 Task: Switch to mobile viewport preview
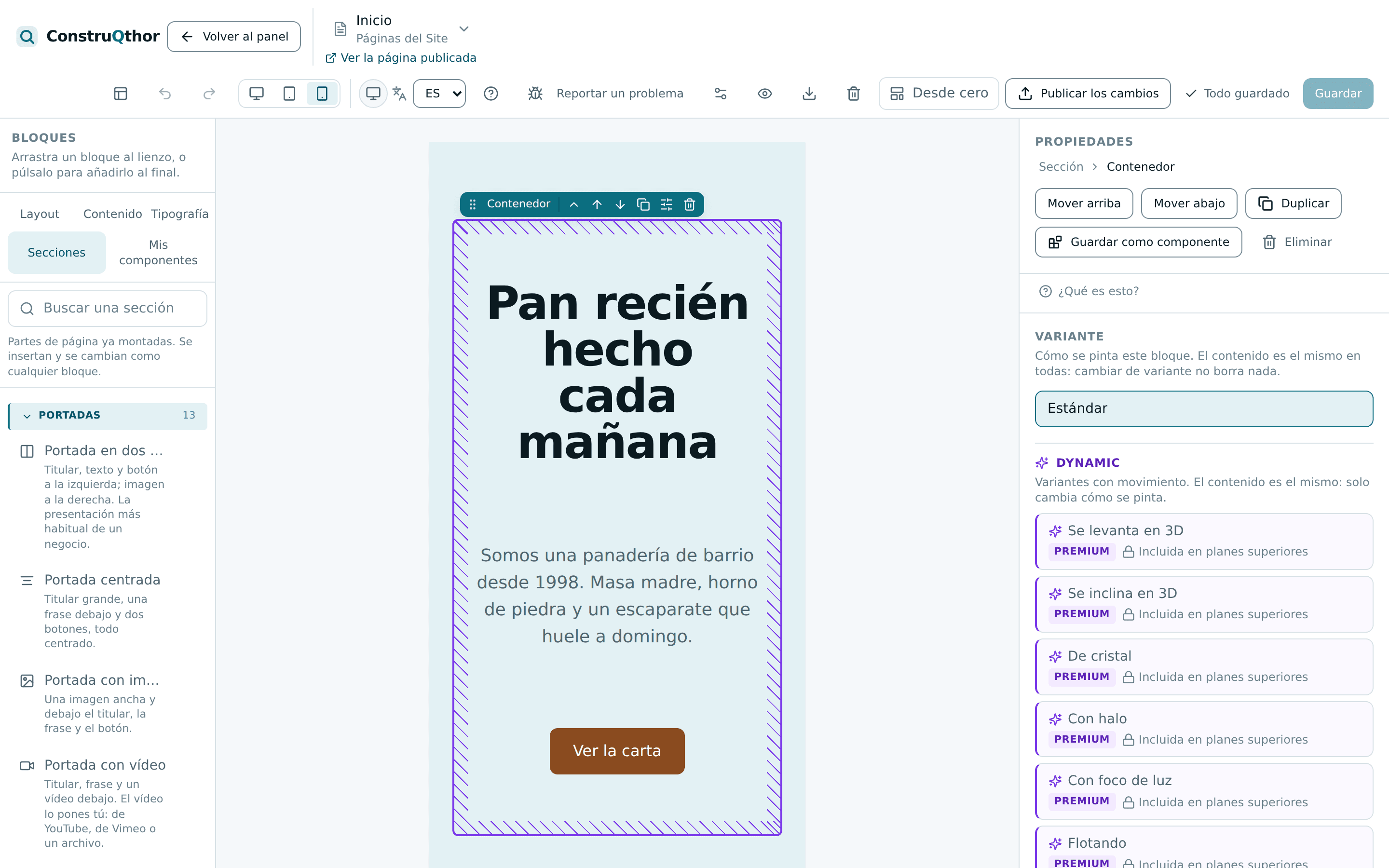(x=322, y=94)
